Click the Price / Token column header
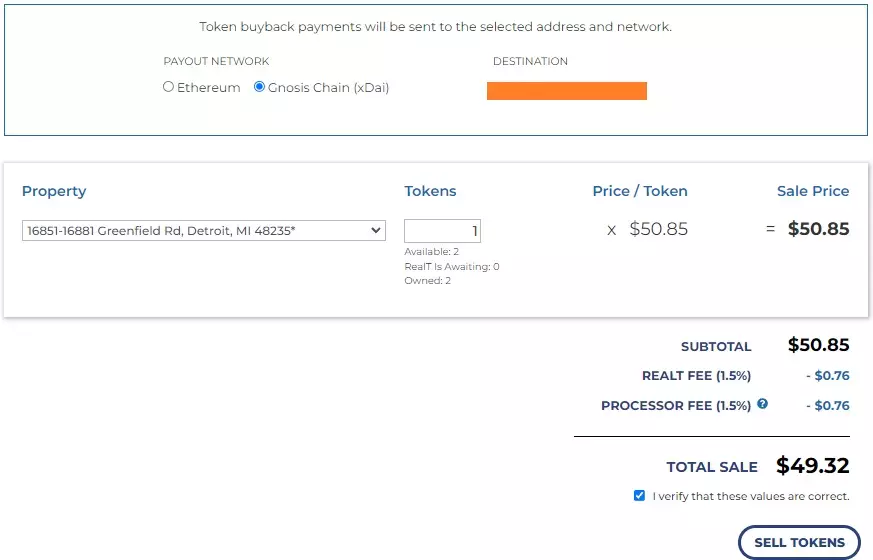 [x=640, y=191]
